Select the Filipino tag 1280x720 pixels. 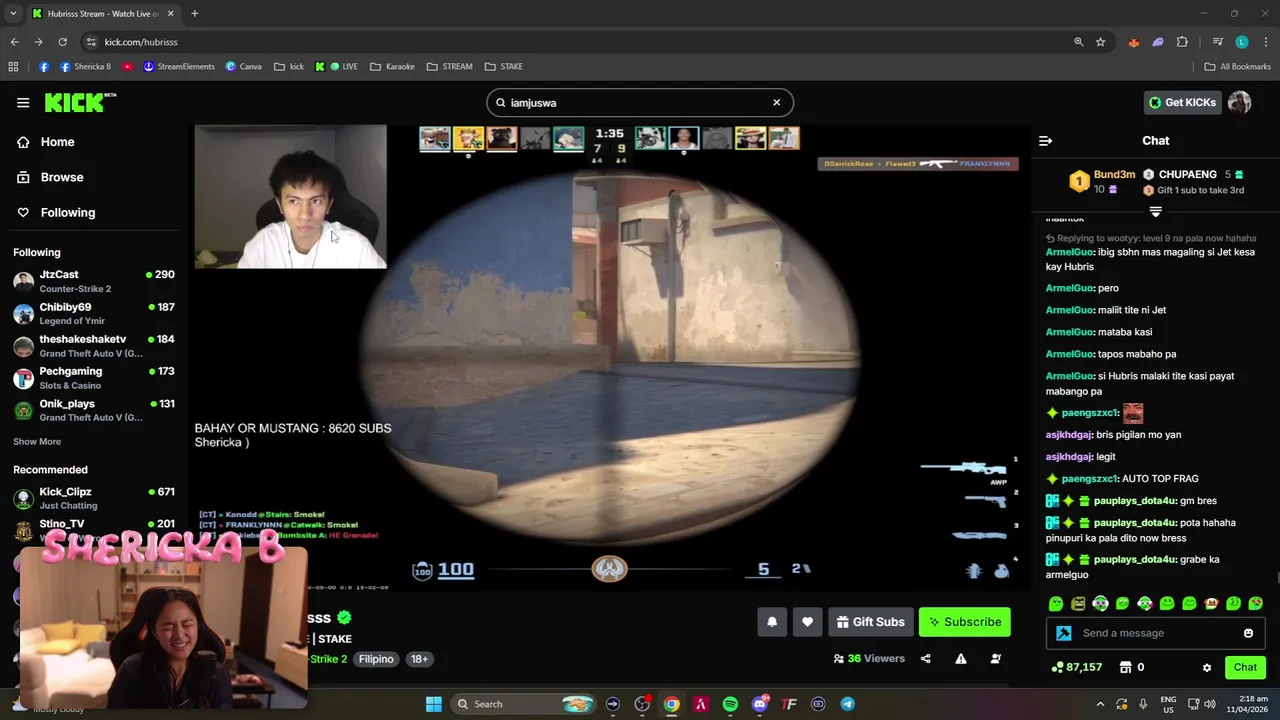coord(376,659)
